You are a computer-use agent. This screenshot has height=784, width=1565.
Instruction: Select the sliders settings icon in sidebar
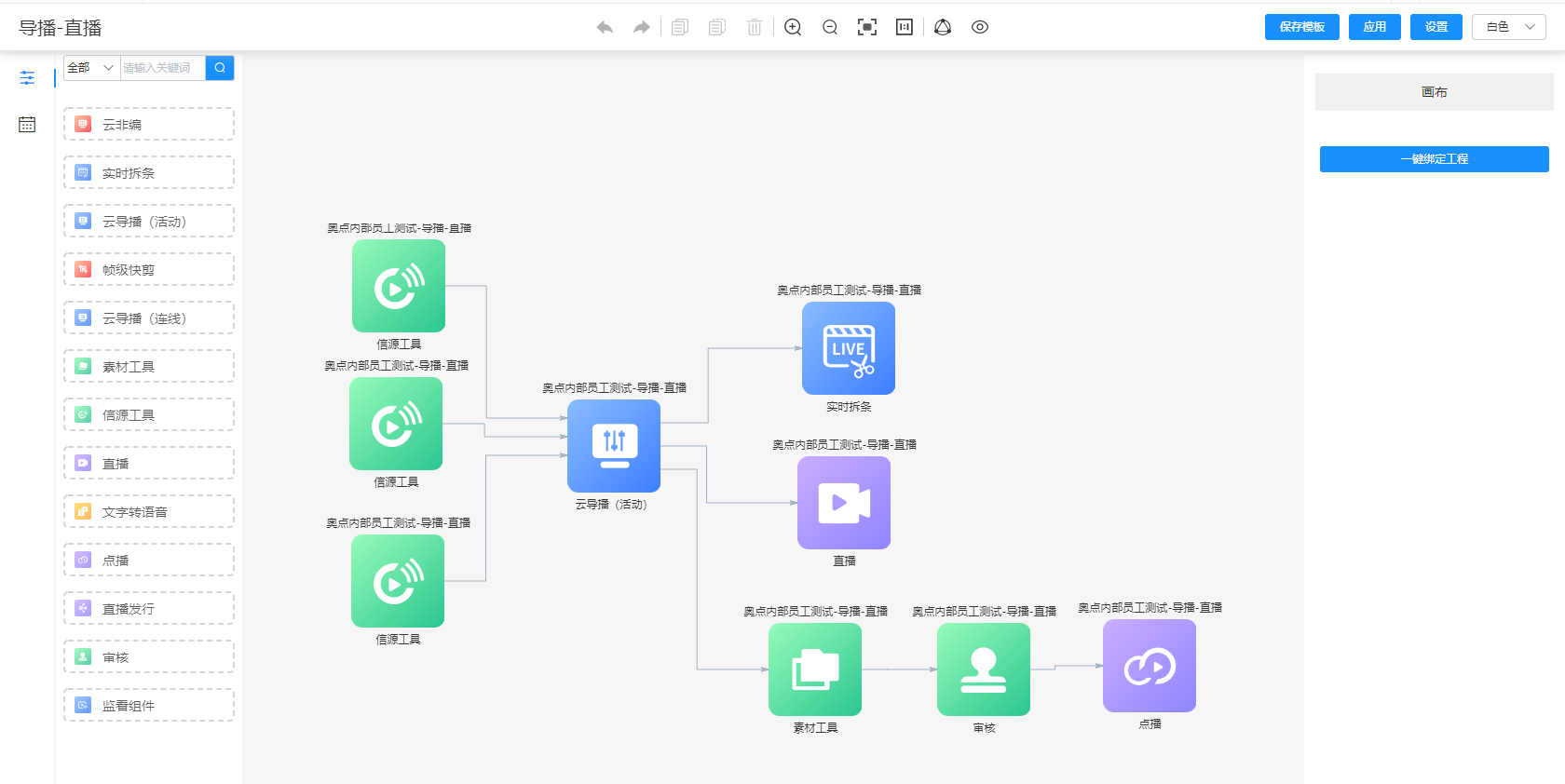pyautogui.click(x=27, y=77)
